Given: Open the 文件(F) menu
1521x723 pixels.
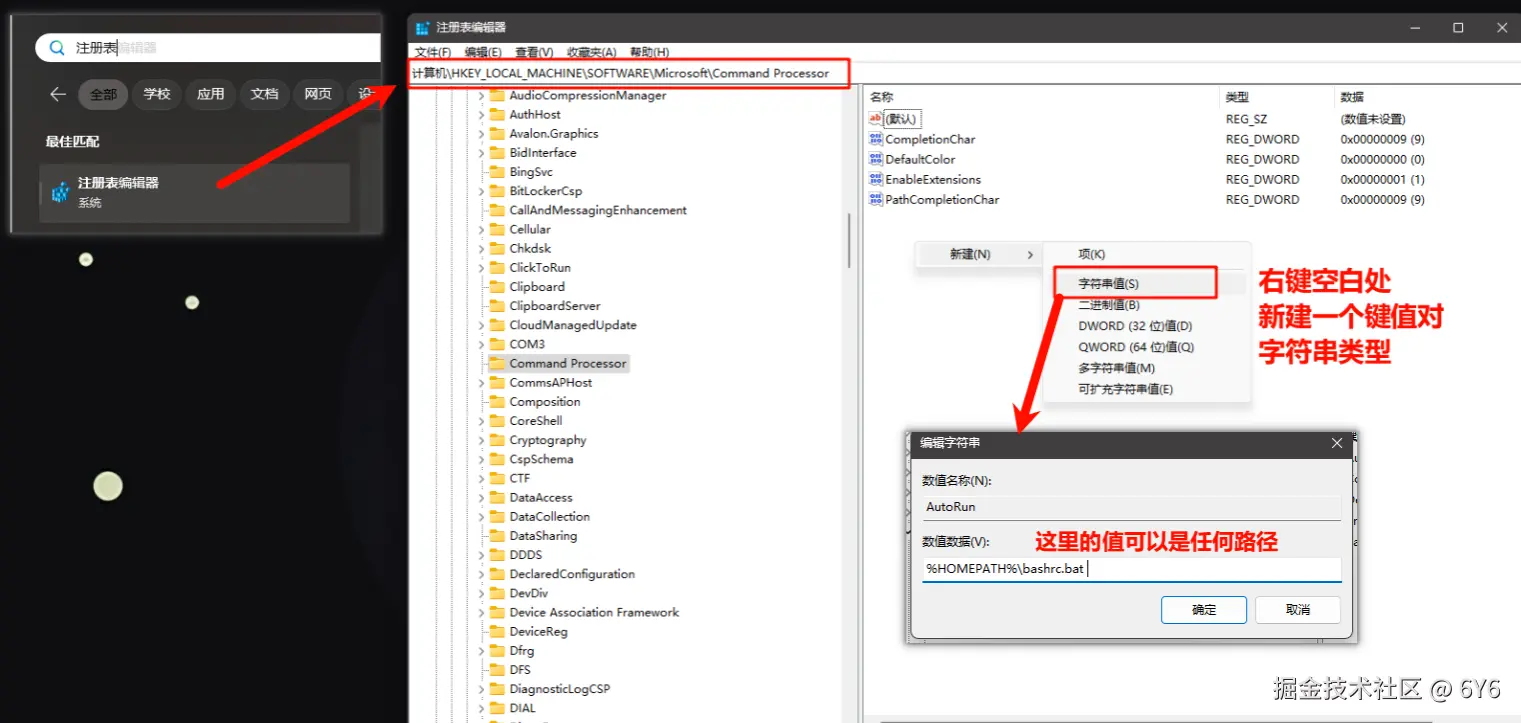Looking at the screenshot, I should click(432, 52).
